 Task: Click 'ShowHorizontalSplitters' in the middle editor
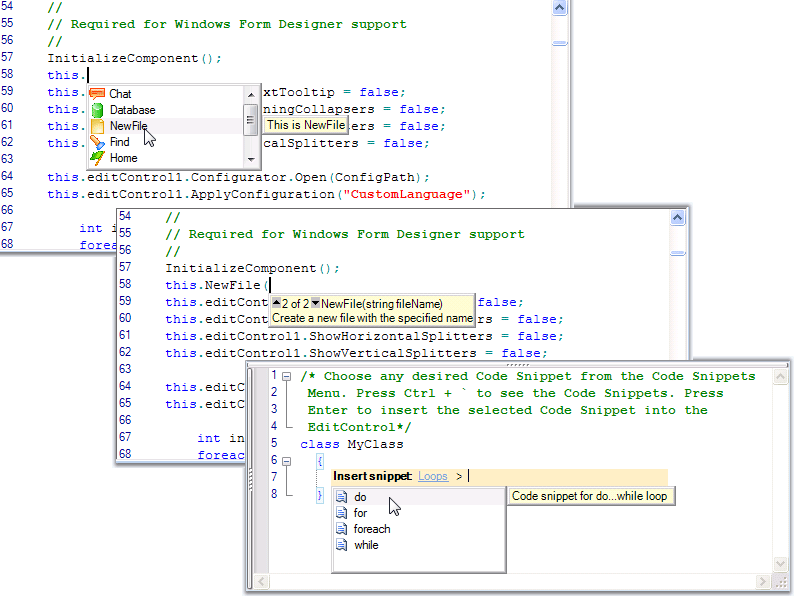pyautogui.click(x=401, y=336)
